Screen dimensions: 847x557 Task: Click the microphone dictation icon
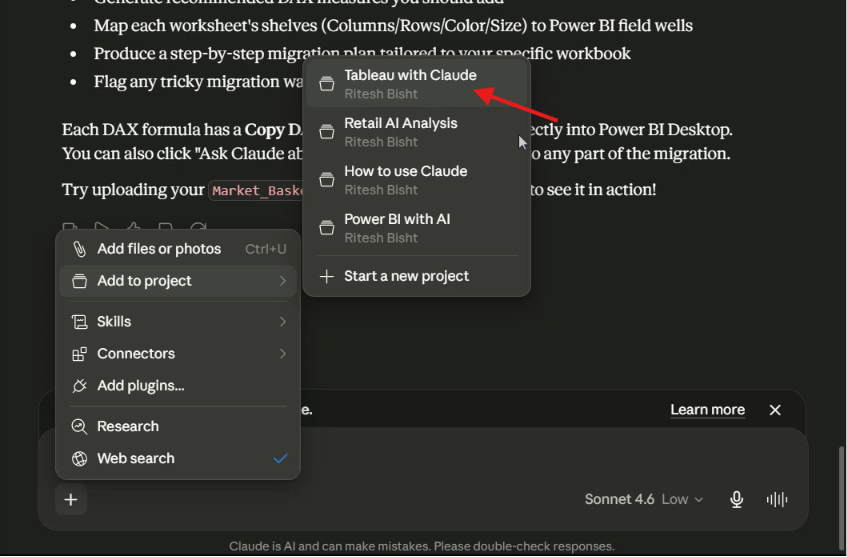pyautogui.click(x=736, y=499)
